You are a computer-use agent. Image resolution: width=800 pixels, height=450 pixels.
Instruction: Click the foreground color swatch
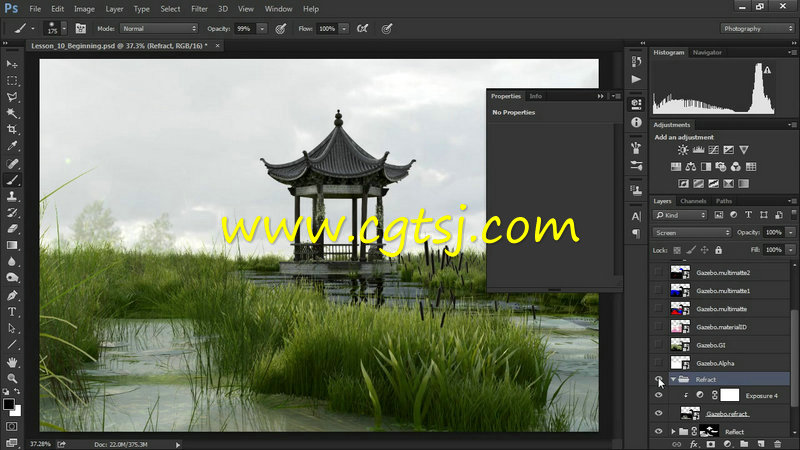[x=8, y=404]
